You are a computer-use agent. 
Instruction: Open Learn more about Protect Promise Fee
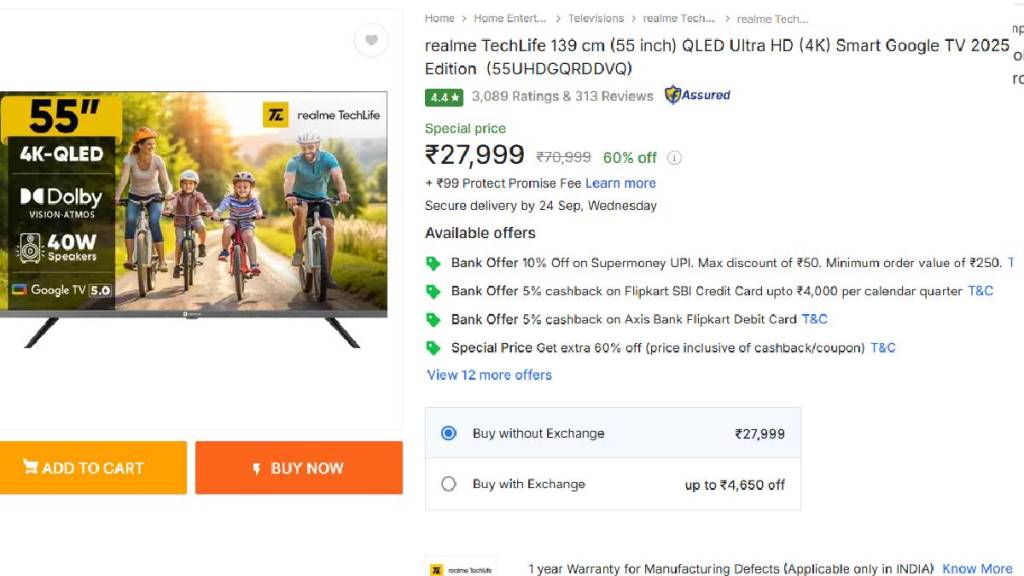click(620, 183)
